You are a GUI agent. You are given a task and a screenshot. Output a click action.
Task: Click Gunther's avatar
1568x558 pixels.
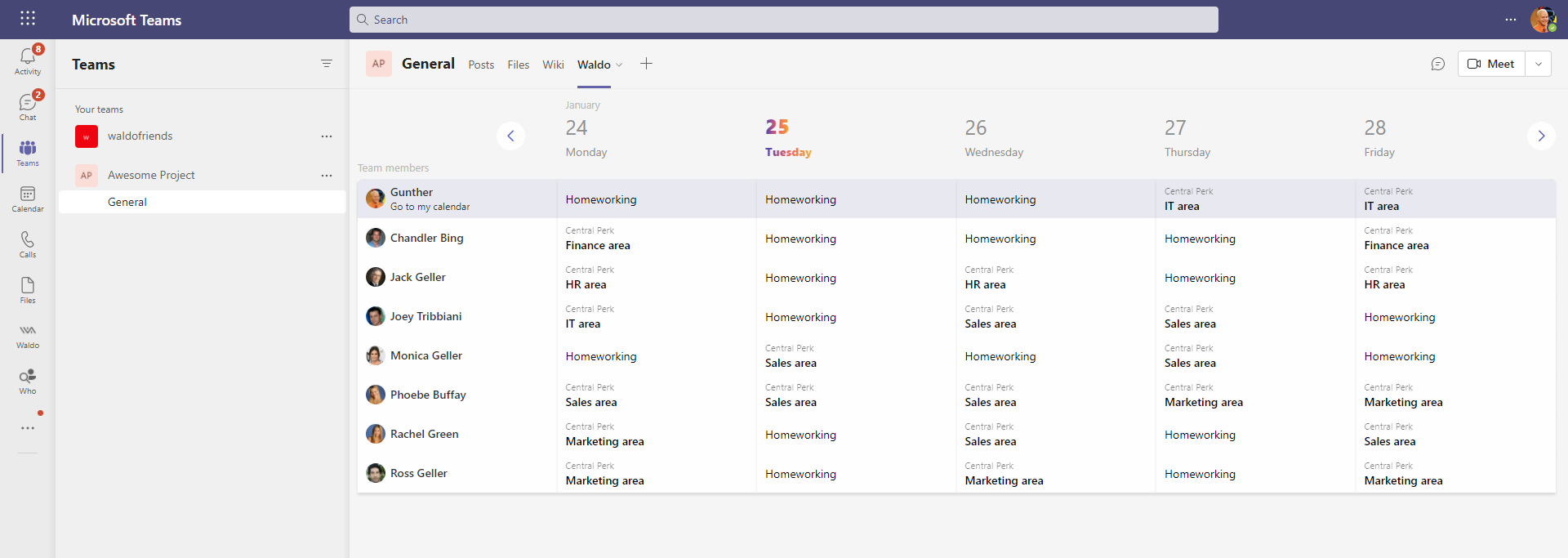[x=376, y=199]
